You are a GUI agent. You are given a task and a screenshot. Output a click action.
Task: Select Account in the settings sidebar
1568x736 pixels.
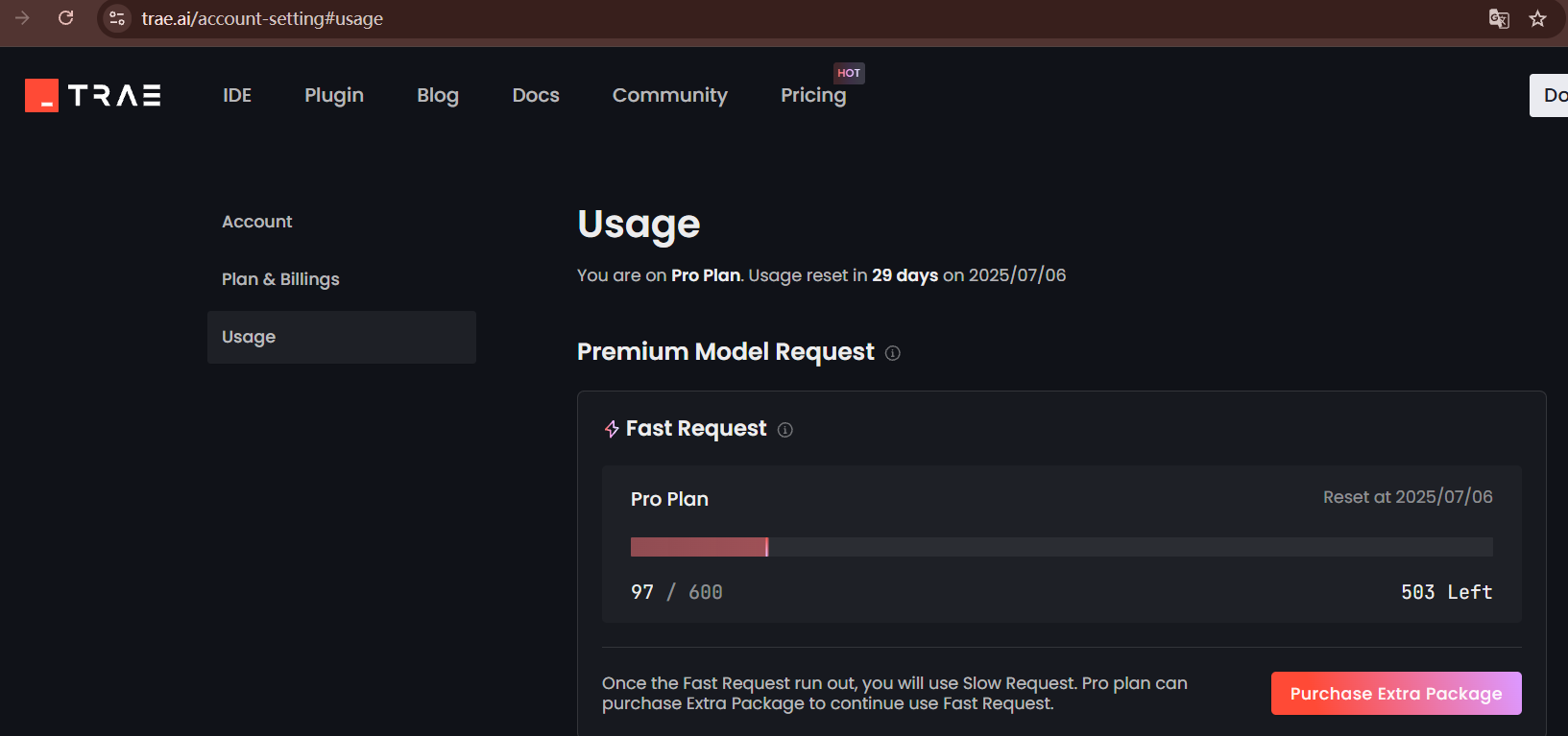point(257,222)
